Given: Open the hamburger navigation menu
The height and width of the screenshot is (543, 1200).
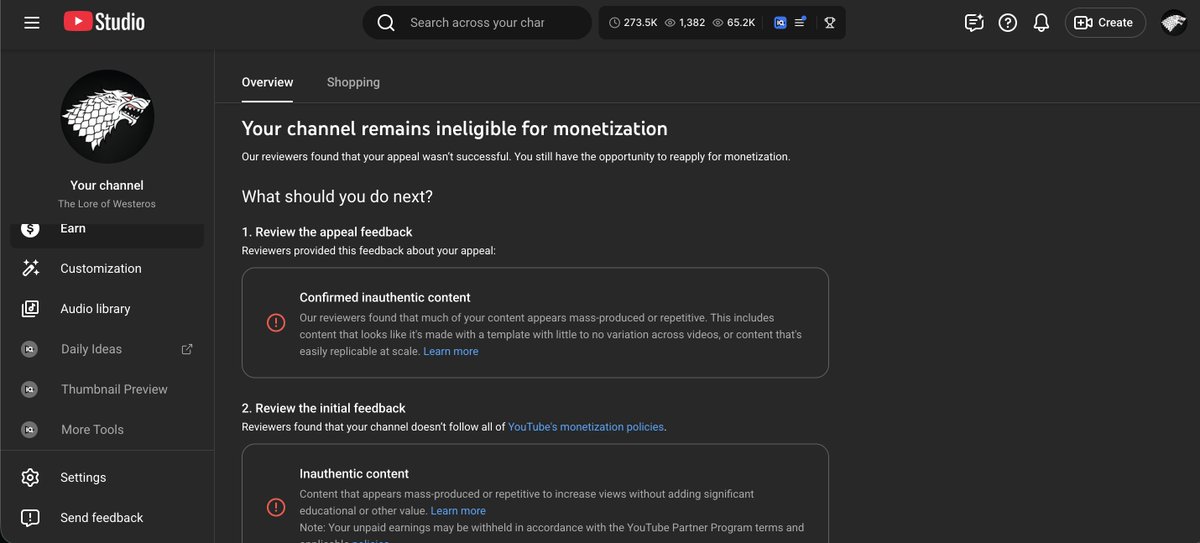Looking at the screenshot, I should [x=32, y=22].
